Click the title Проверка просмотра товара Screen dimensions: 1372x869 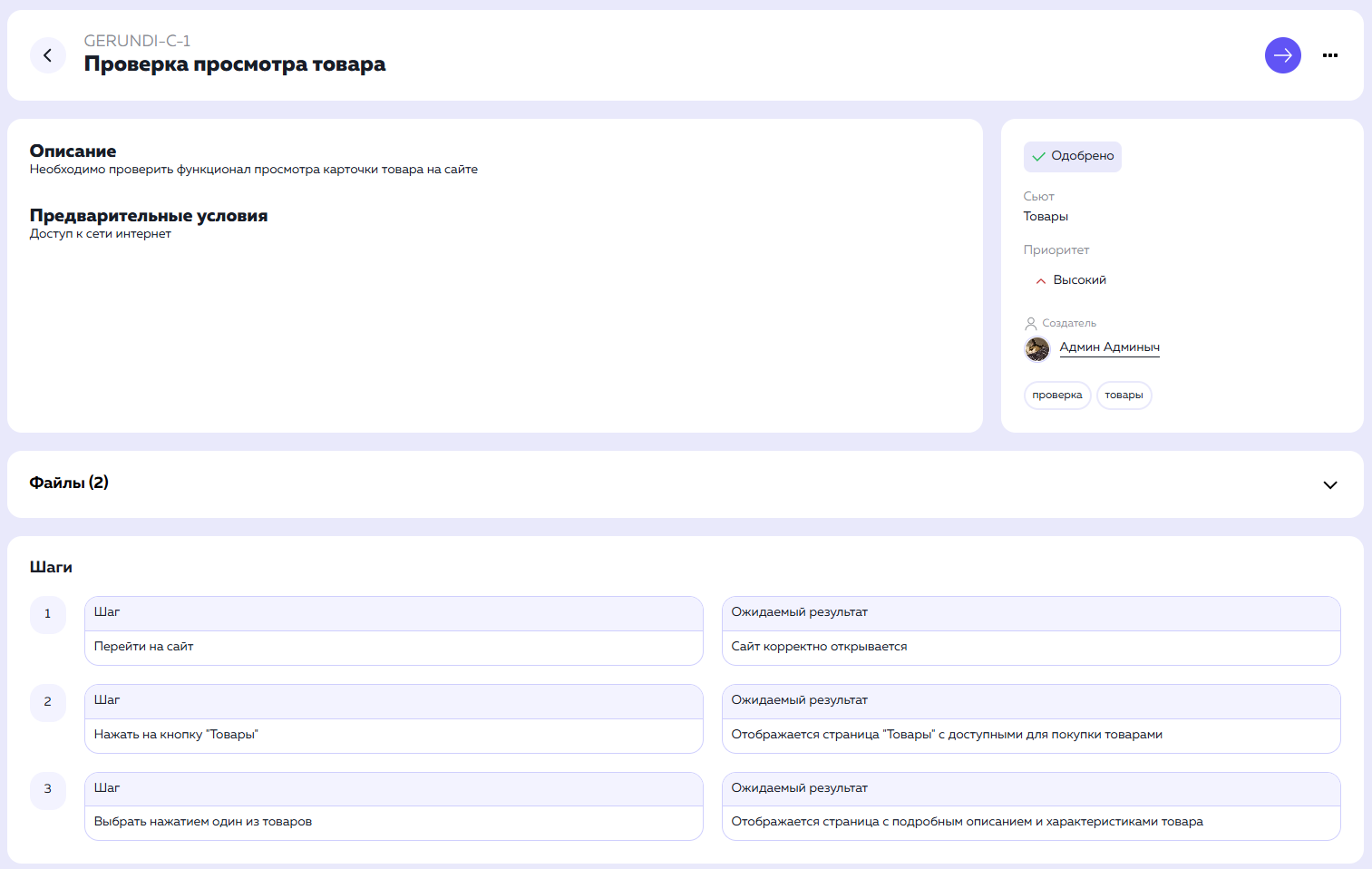pyautogui.click(x=234, y=64)
